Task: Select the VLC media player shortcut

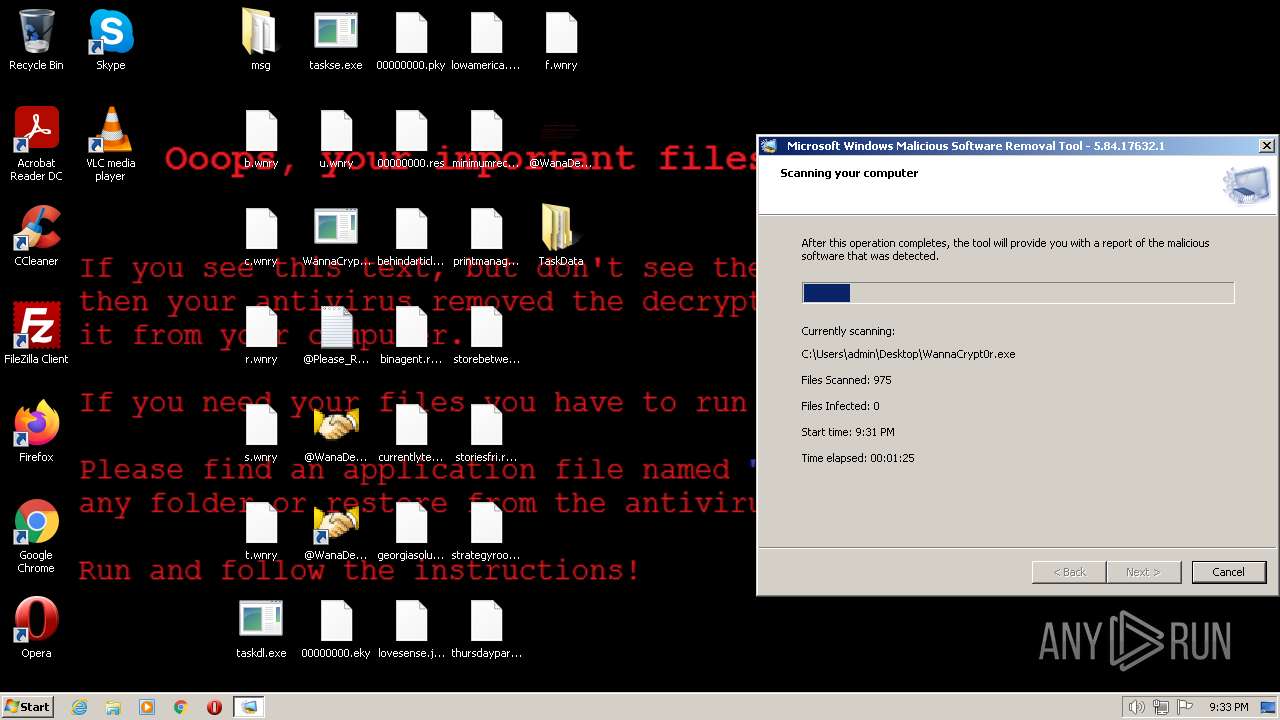Action: click(110, 144)
